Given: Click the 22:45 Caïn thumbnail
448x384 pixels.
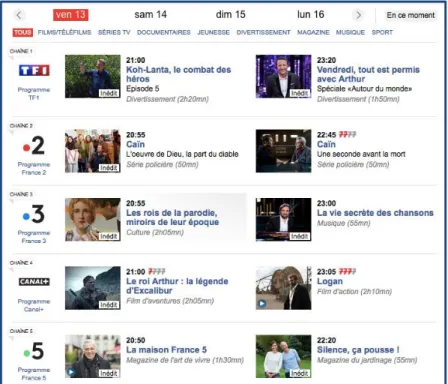Looking at the screenshot, I should tap(283, 151).
